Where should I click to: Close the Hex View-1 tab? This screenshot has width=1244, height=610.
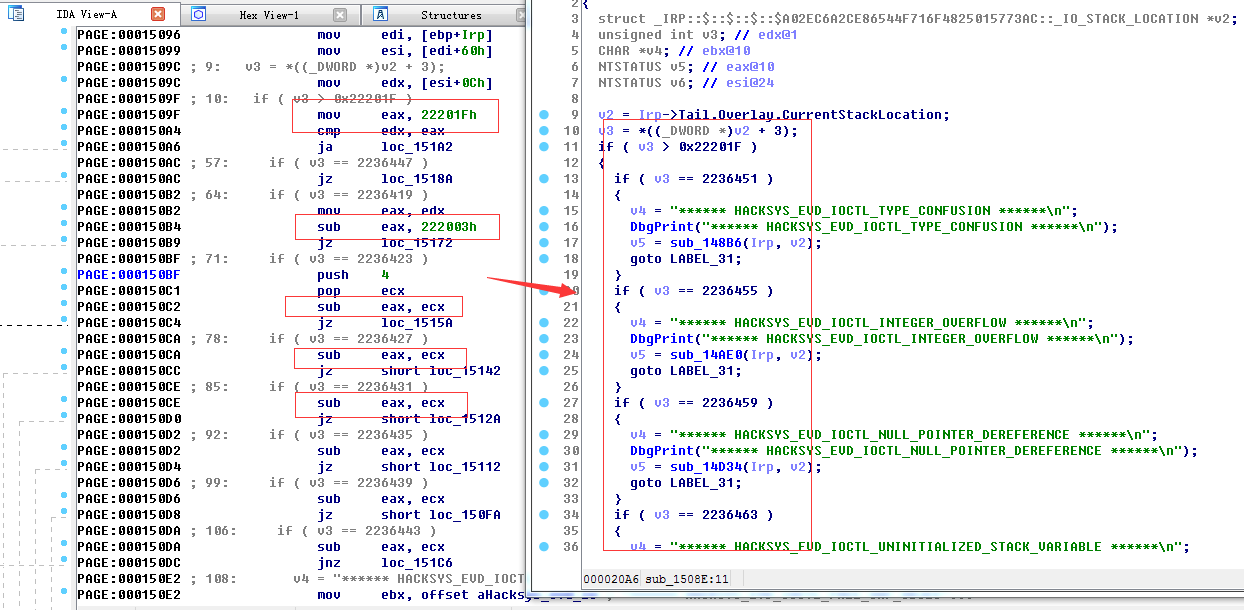click(340, 14)
